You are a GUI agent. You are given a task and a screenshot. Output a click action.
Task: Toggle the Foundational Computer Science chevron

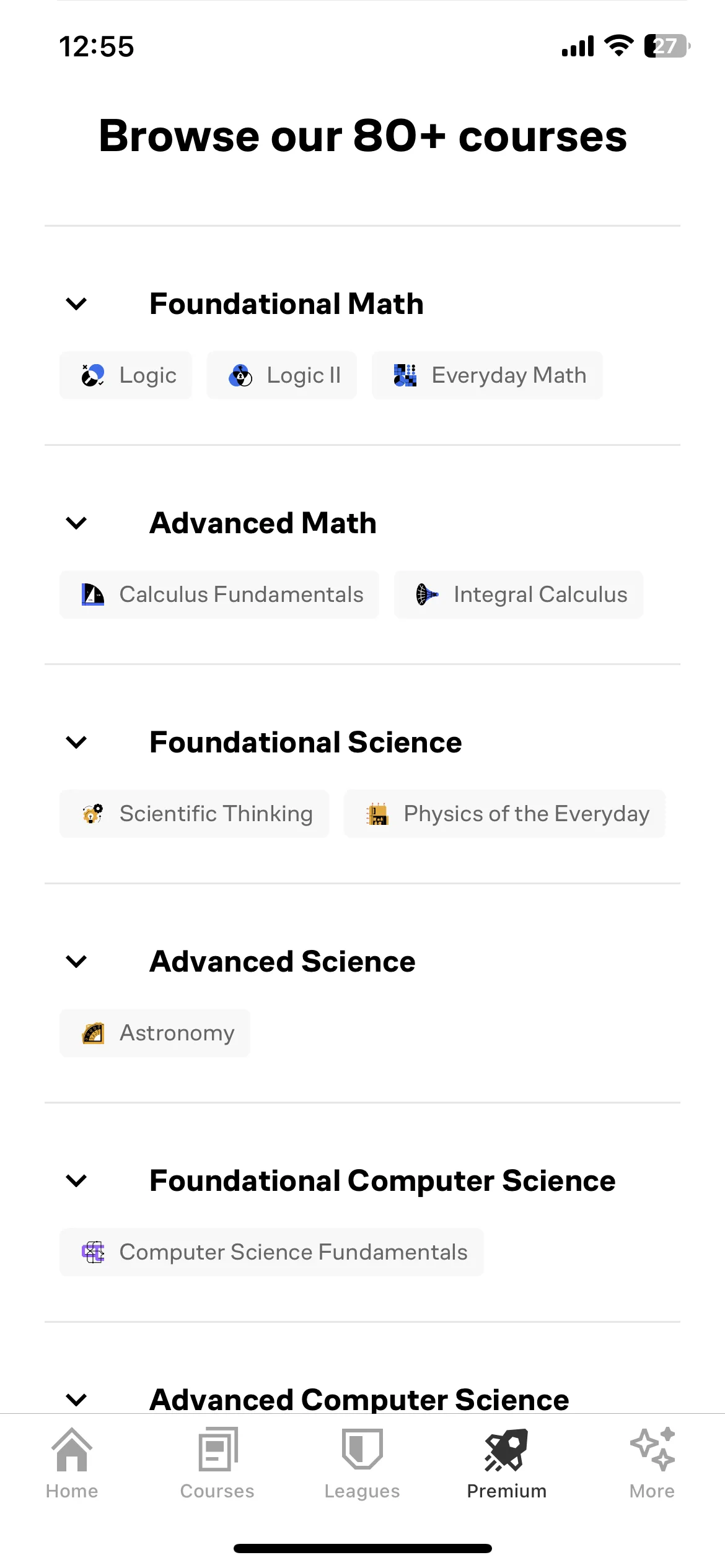click(x=76, y=1181)
